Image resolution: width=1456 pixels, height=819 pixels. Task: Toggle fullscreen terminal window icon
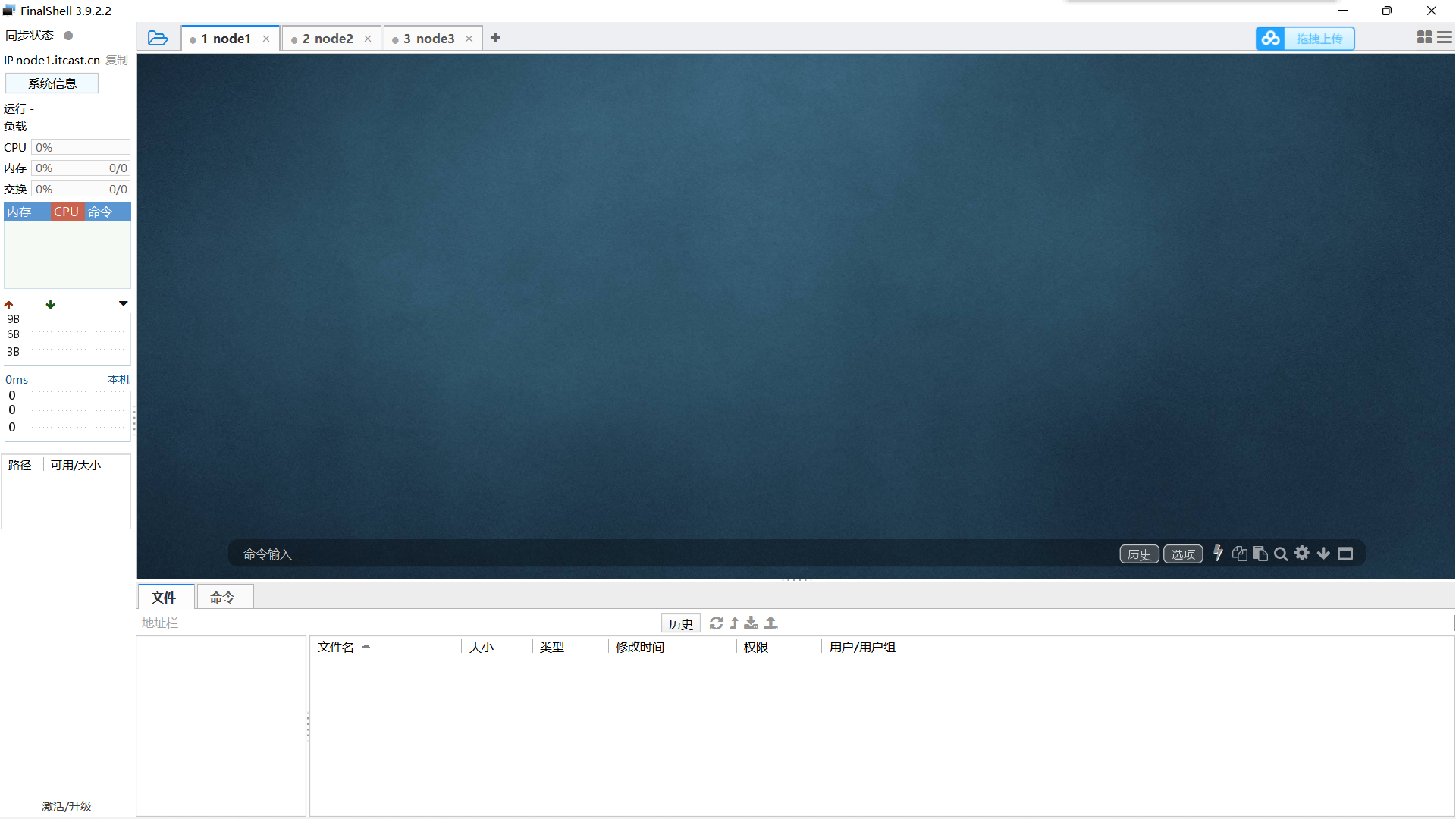coord(1345,554)
